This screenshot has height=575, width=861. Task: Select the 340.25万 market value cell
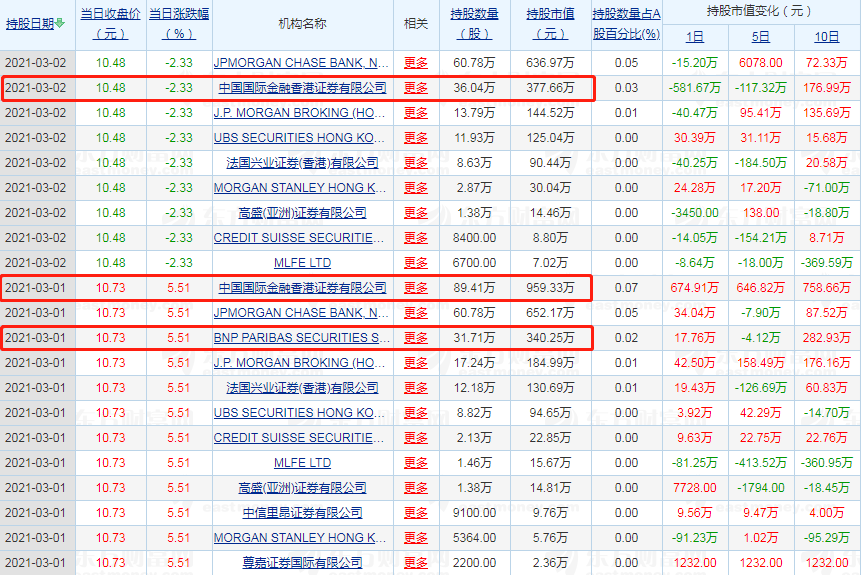point(550,338)
